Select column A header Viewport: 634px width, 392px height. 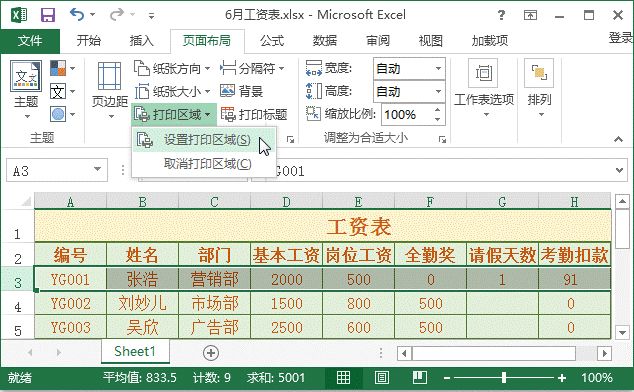[70, 201]
